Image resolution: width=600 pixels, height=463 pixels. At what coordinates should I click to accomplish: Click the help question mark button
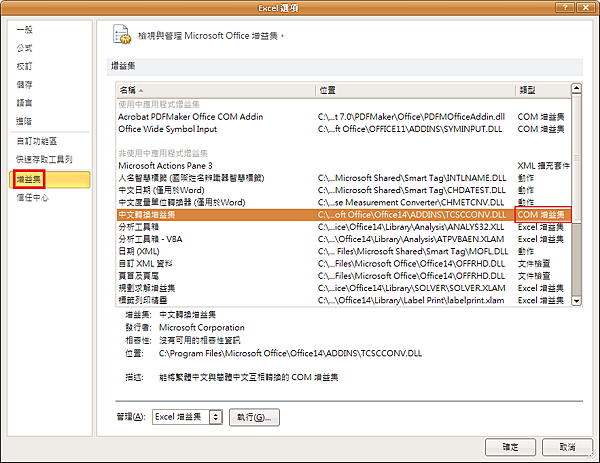click(566, 7)
